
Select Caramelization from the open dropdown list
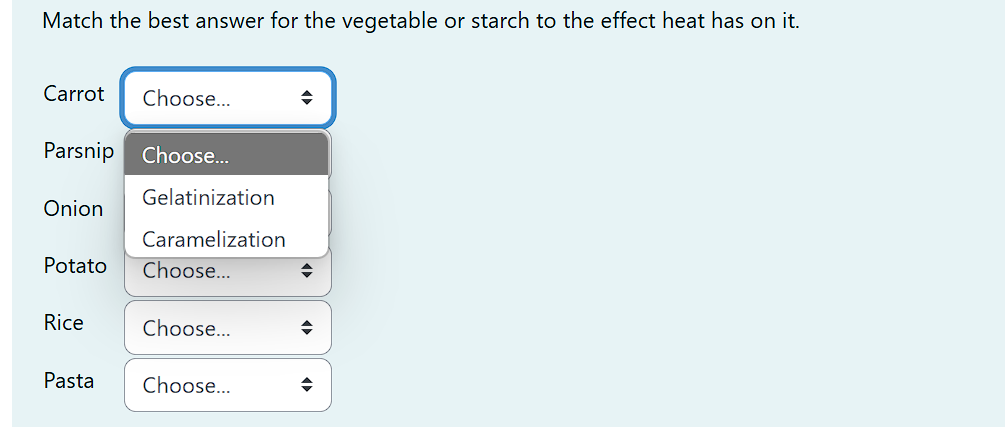click(226, 239)
